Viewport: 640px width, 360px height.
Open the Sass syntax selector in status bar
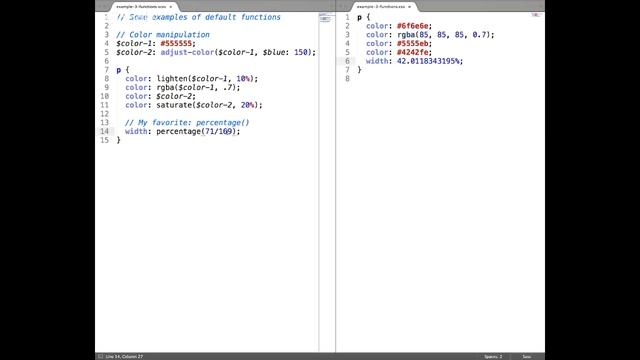(x=527, y=356)
